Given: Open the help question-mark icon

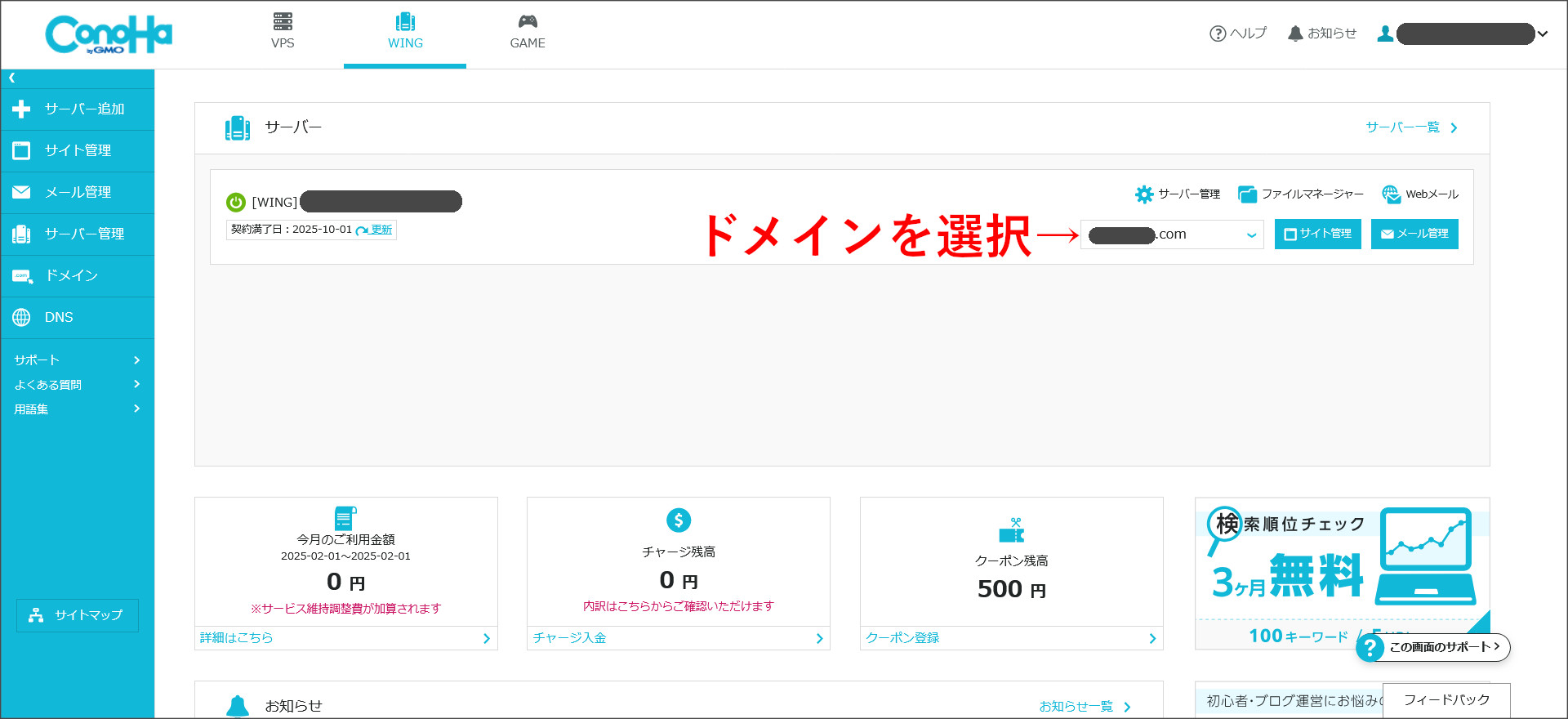Looking at the screenshot, I should (1217, 33).
